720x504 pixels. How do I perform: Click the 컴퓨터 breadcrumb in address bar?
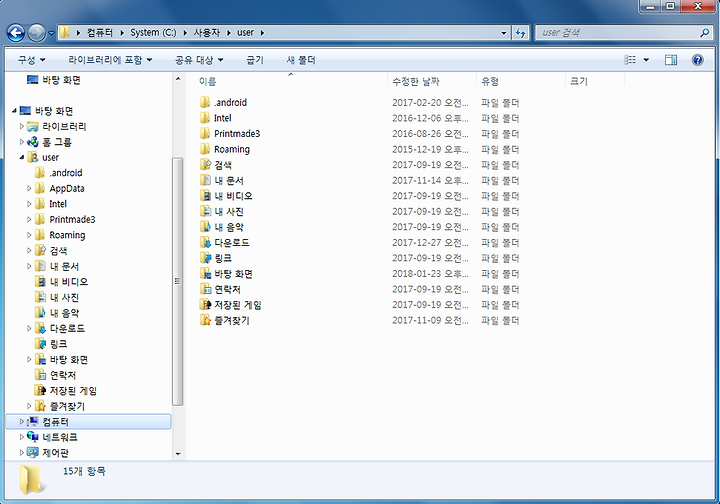100,33
